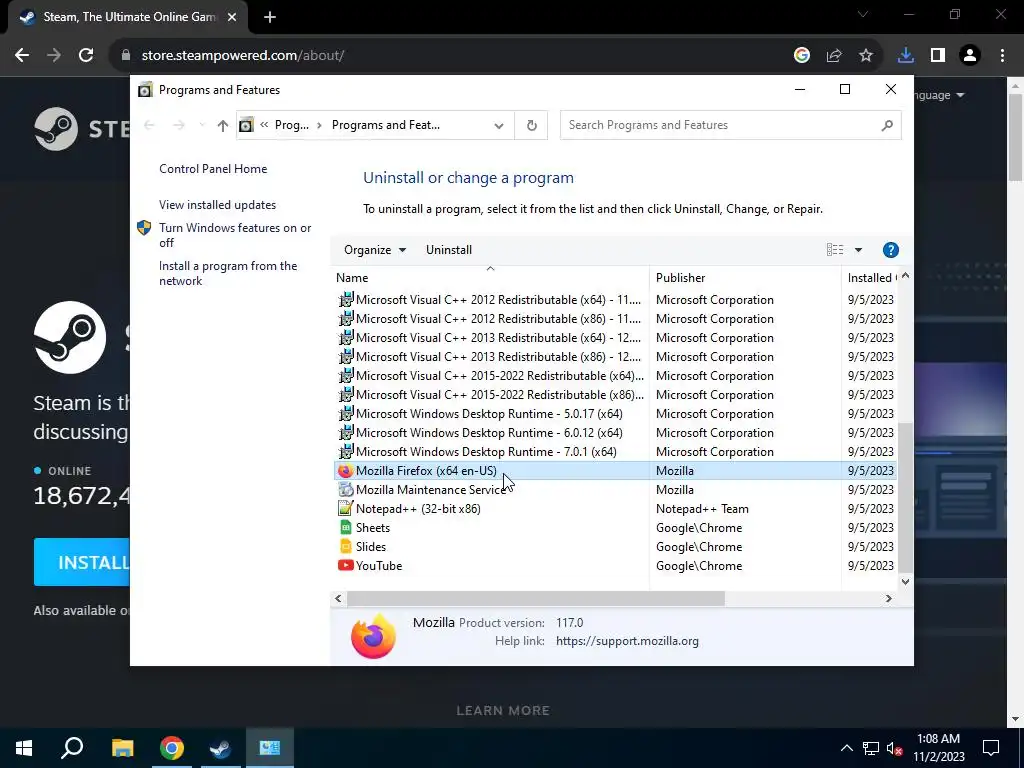Click Prog... breadcrumb in address bar
Image resolution: width=1024 pixels, height=768 pixels.
click(291, 125)
